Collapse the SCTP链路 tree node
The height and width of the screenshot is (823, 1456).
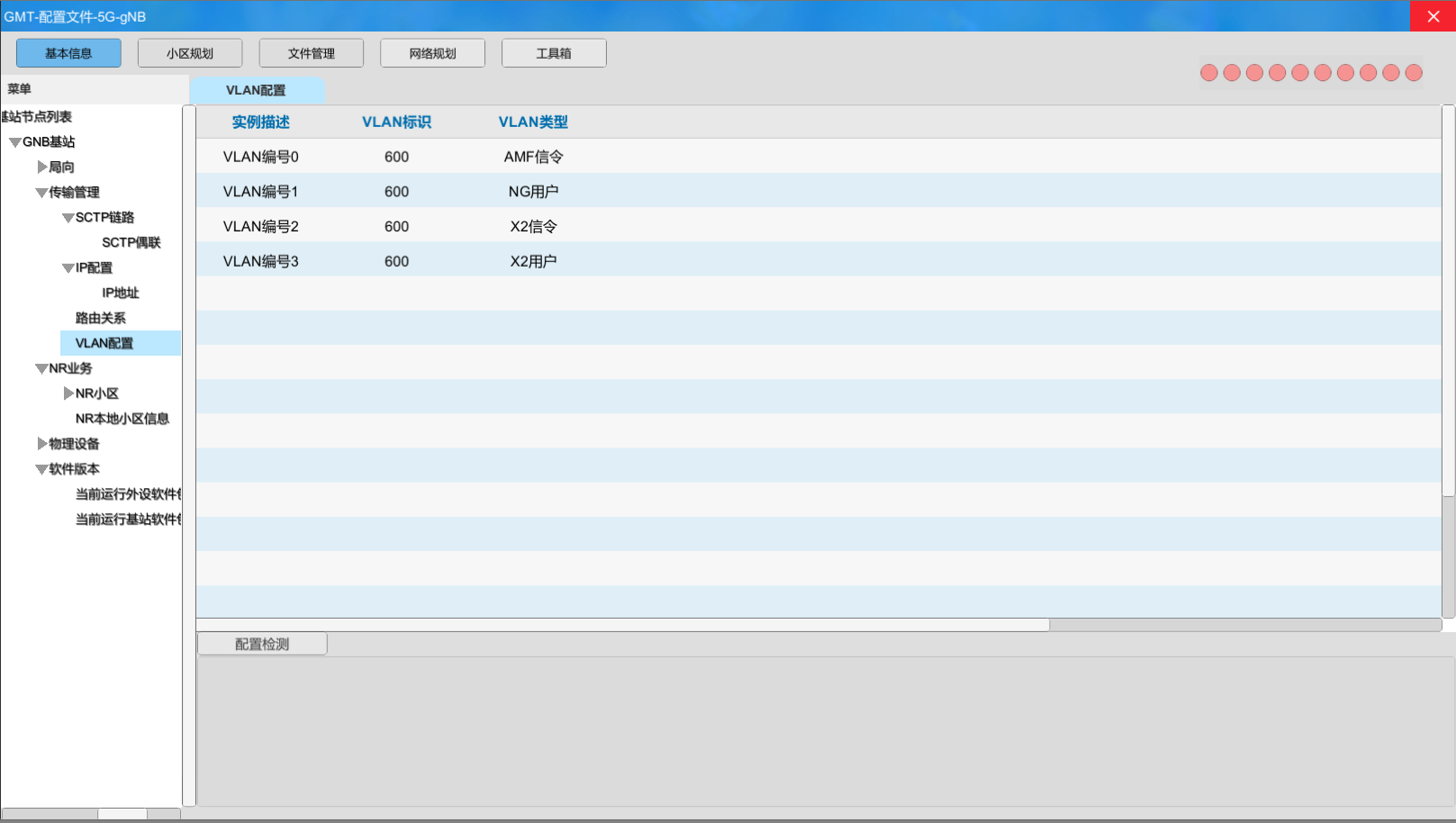coord(68,218)
